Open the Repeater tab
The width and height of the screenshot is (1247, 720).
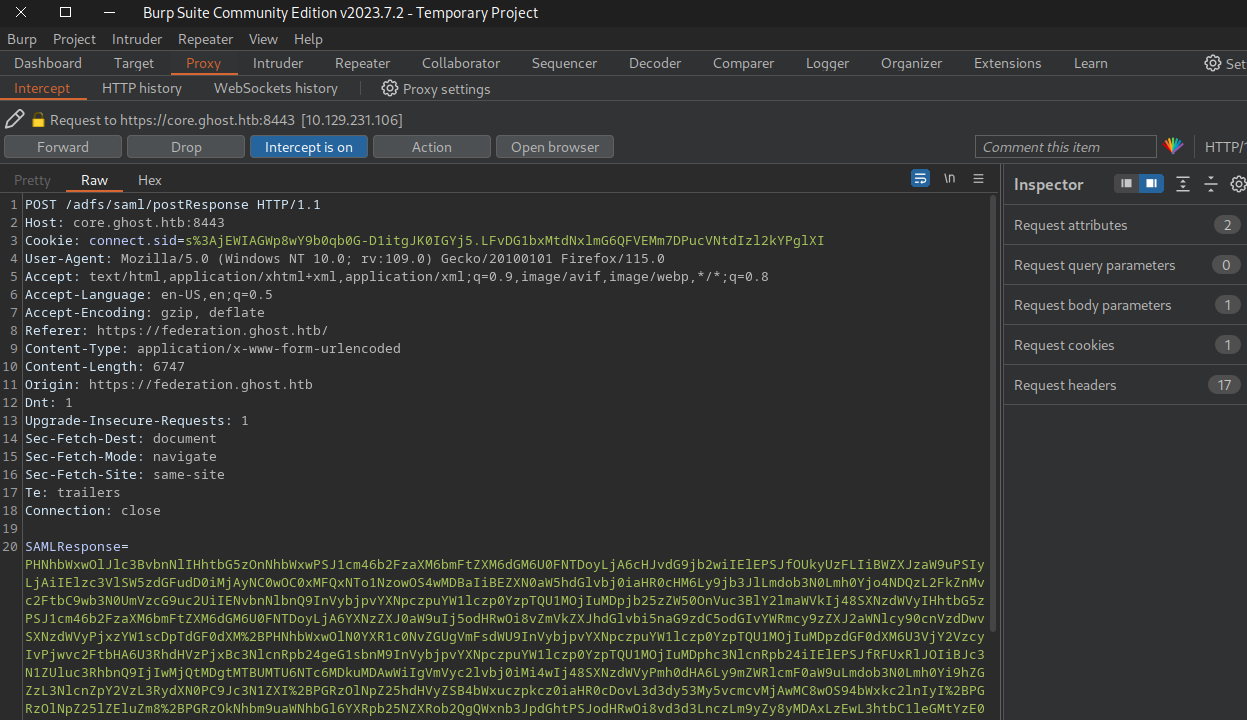point(362,63)
